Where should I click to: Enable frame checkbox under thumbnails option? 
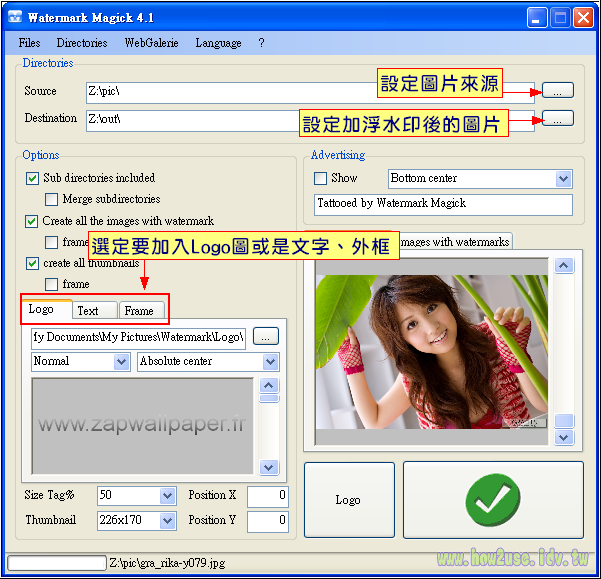tap(51, 285)
